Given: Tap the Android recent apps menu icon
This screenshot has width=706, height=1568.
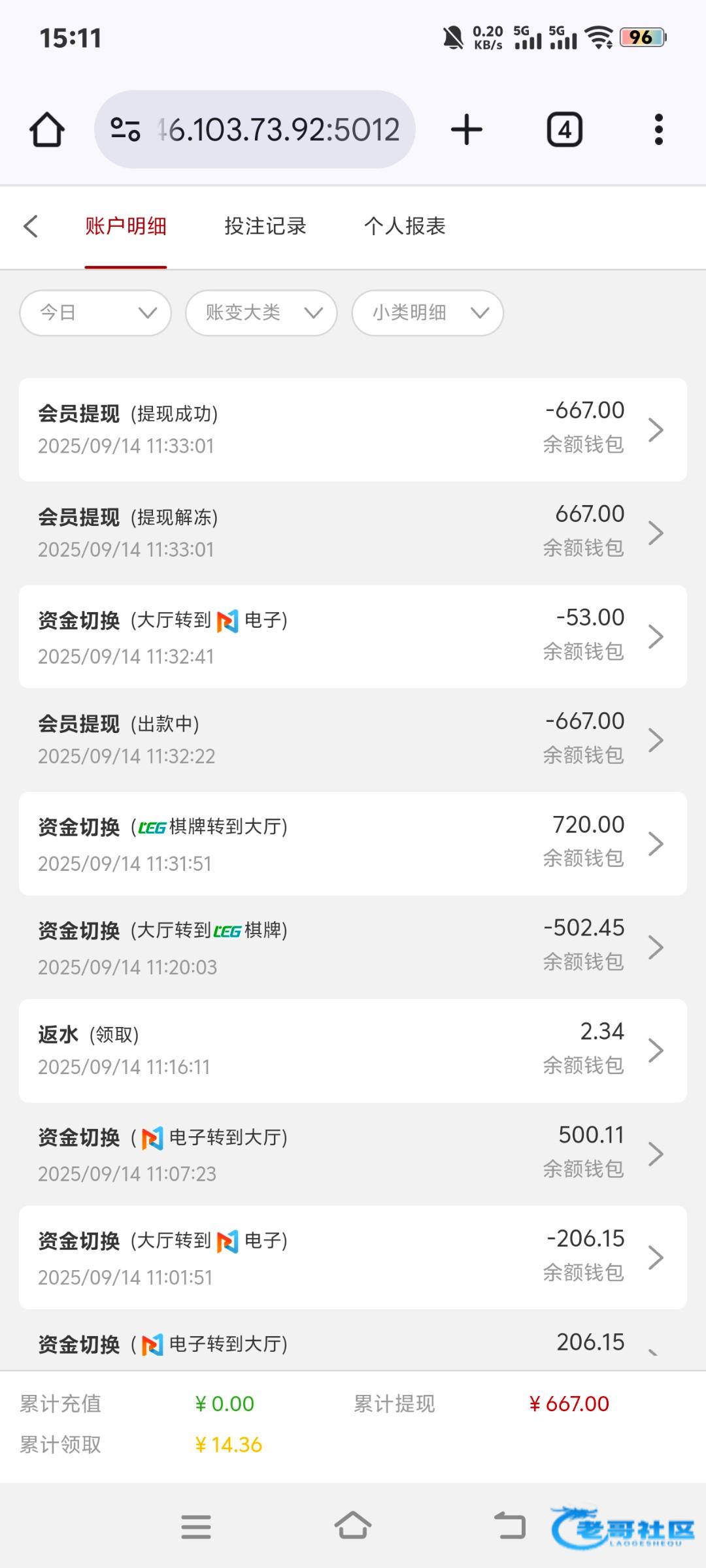Looking at the screenshot, I should [x=196, y=1527].
